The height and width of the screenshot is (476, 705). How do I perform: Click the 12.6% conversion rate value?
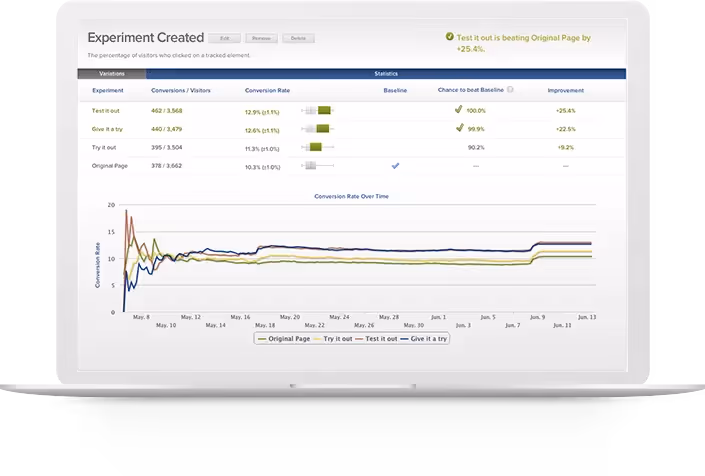[262, 131]
